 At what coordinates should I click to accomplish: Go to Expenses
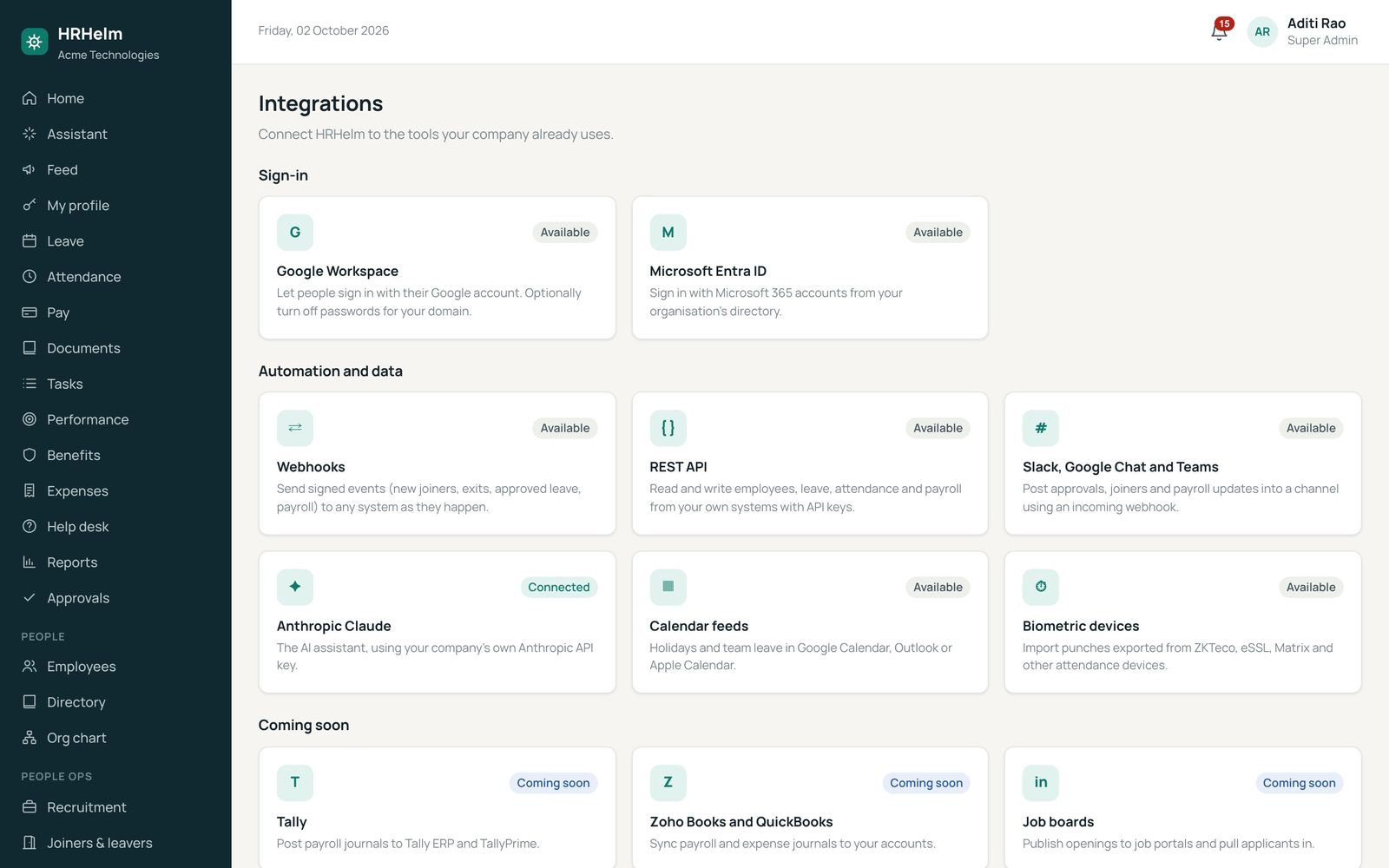click(x=115, y=490)
